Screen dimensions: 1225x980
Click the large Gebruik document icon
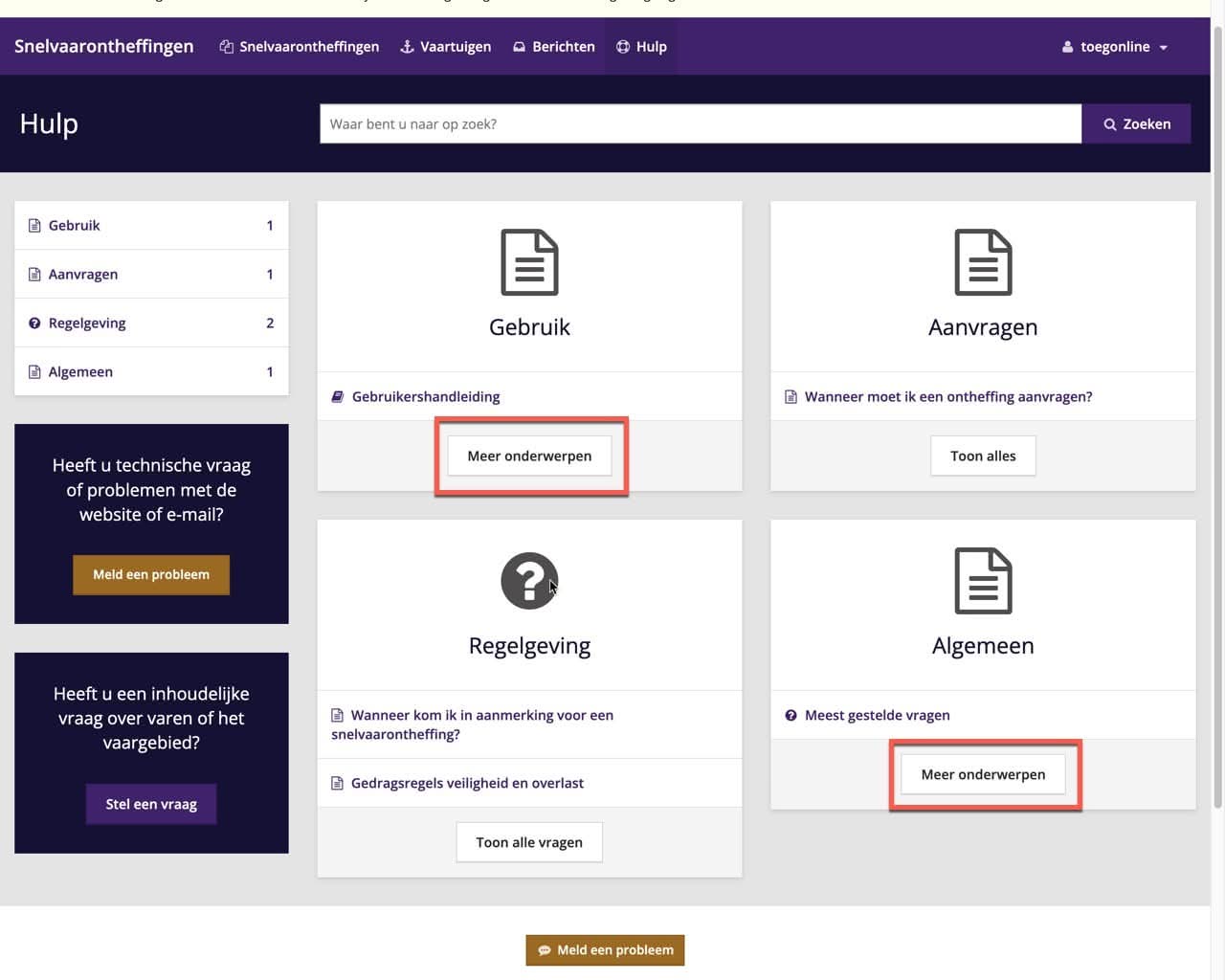click(x=529, y=262)
